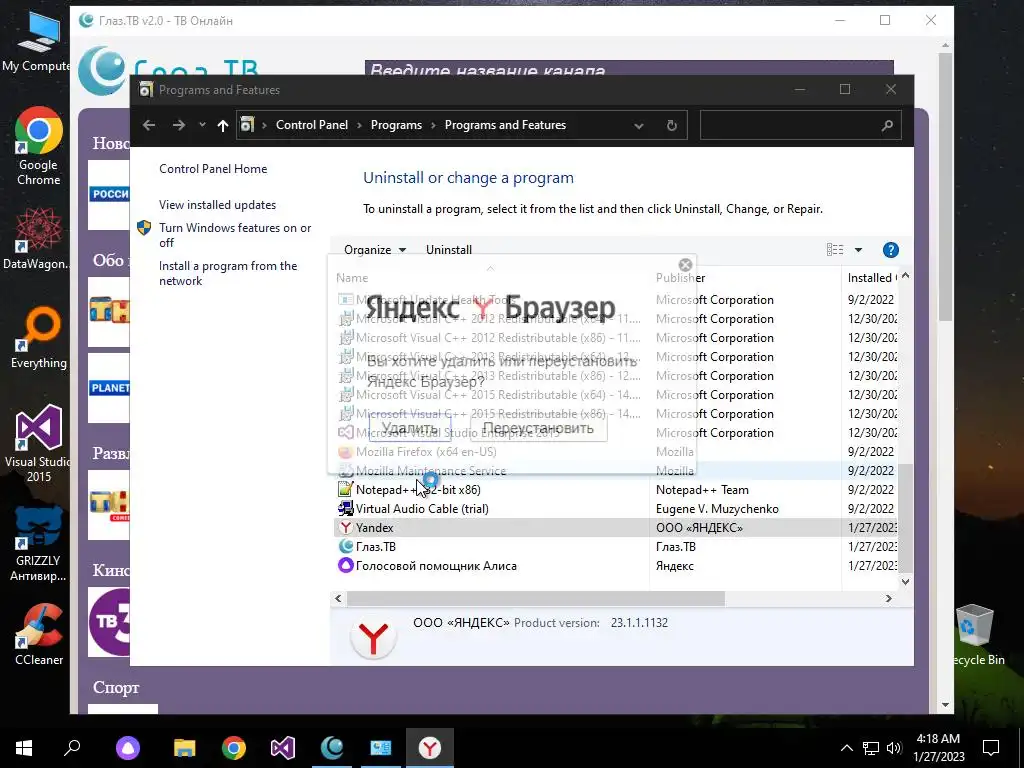This screenshot has height=768, width=1024.
Task: Open Everything desktop shortcut
Action: pyautogui.click(x=39, y=338)
